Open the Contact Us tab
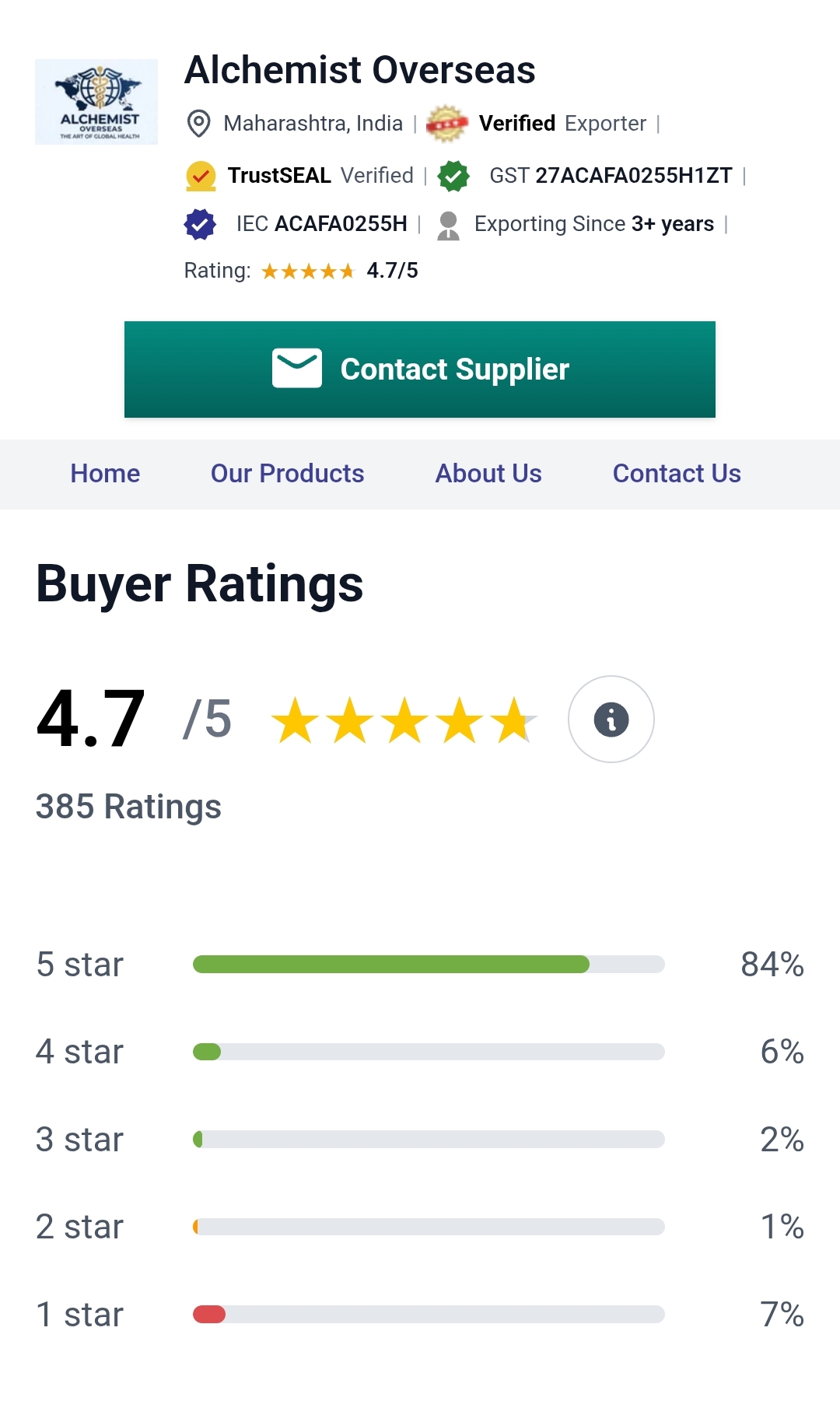The width and height of the screenshot is (840, 1401). tap(677, 474)
